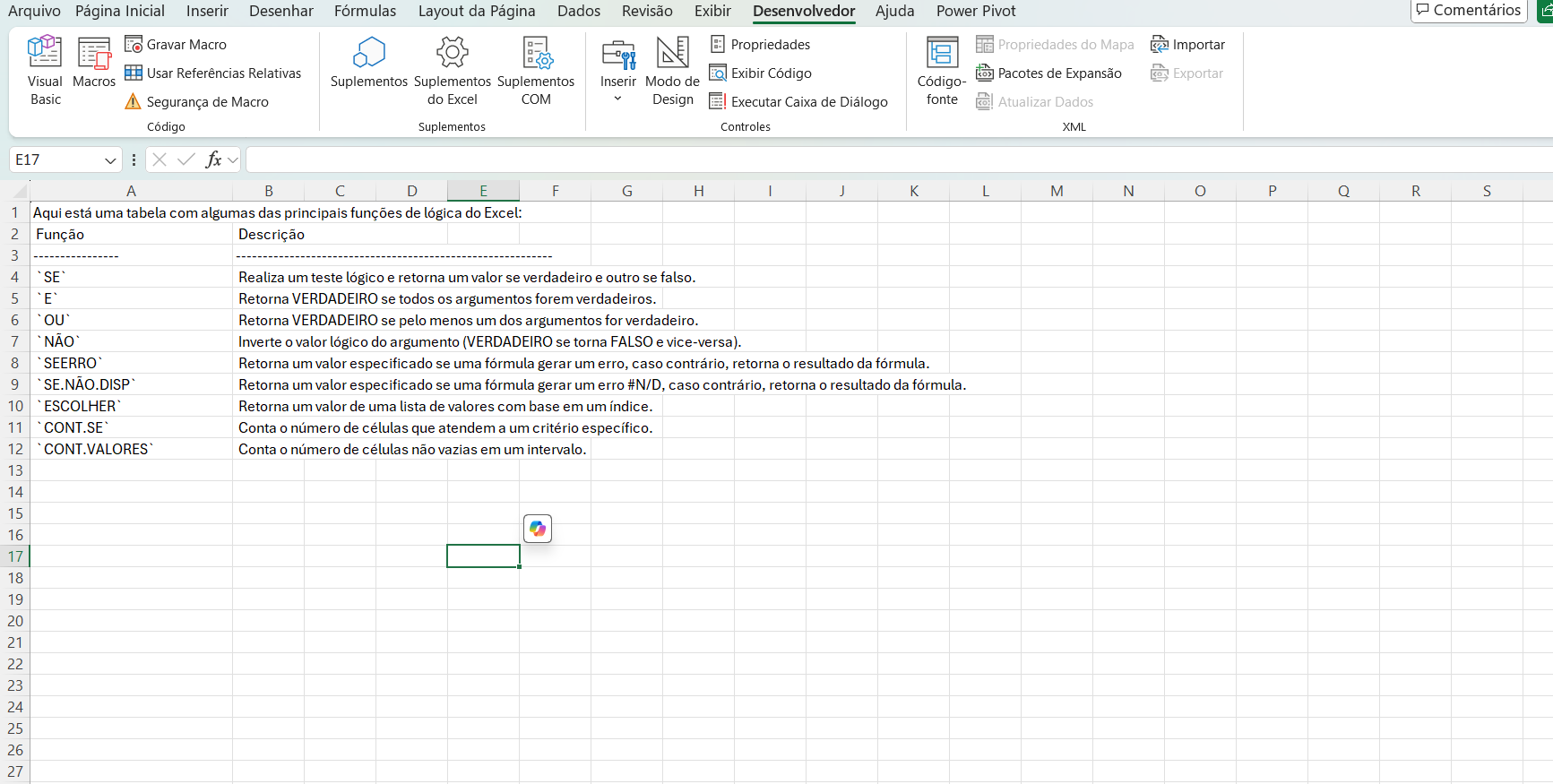Open the Revisão tab

[x=647, y=11]
